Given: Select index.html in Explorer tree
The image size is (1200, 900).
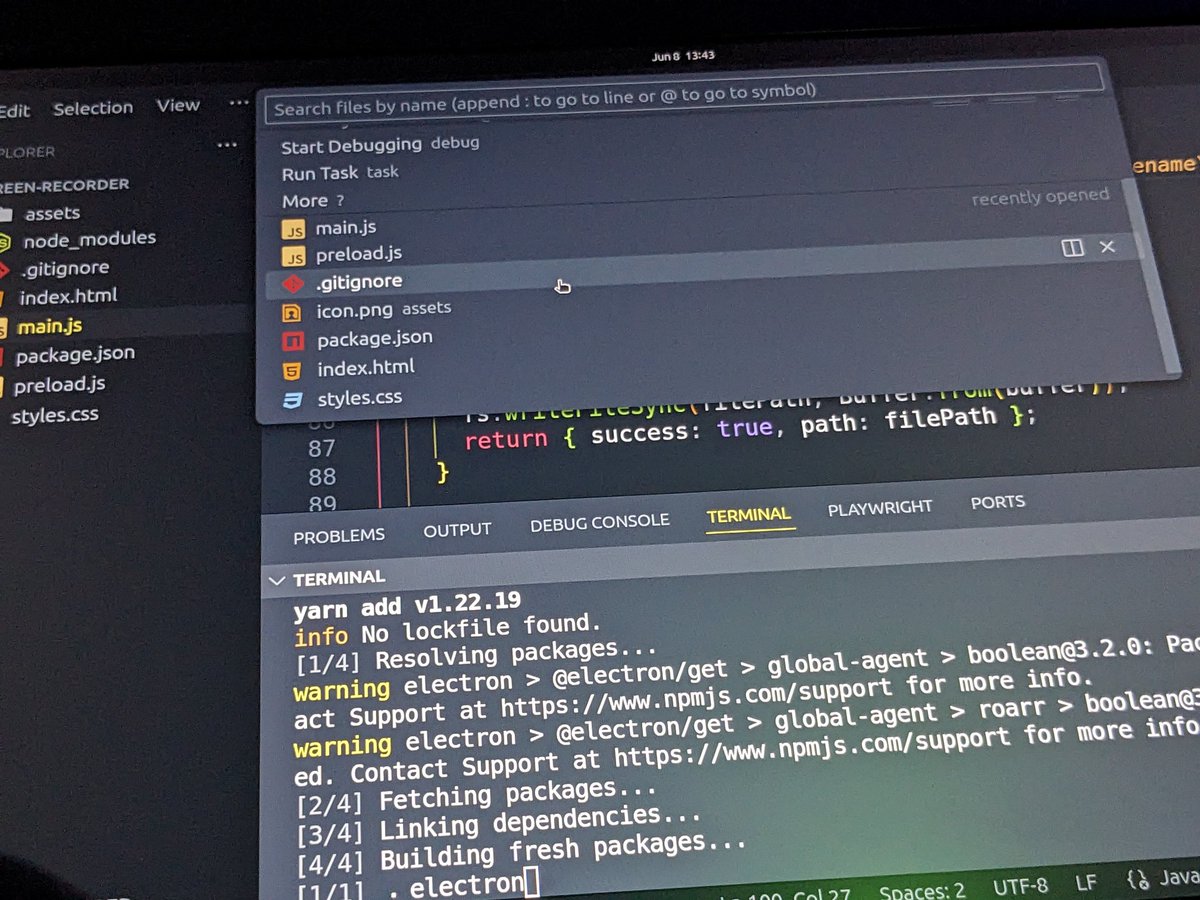Looking at the screenshot, I should coord(68,296).
